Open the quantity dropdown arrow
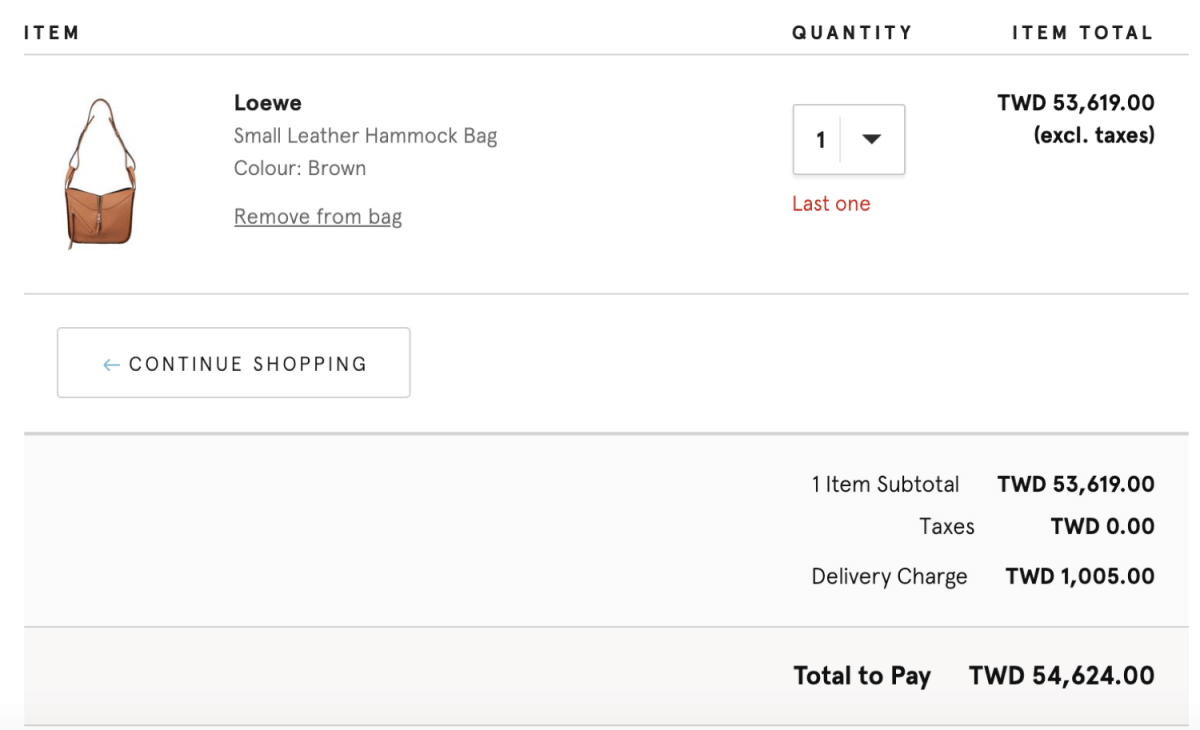1200x730 pixels. coord(871,140)
